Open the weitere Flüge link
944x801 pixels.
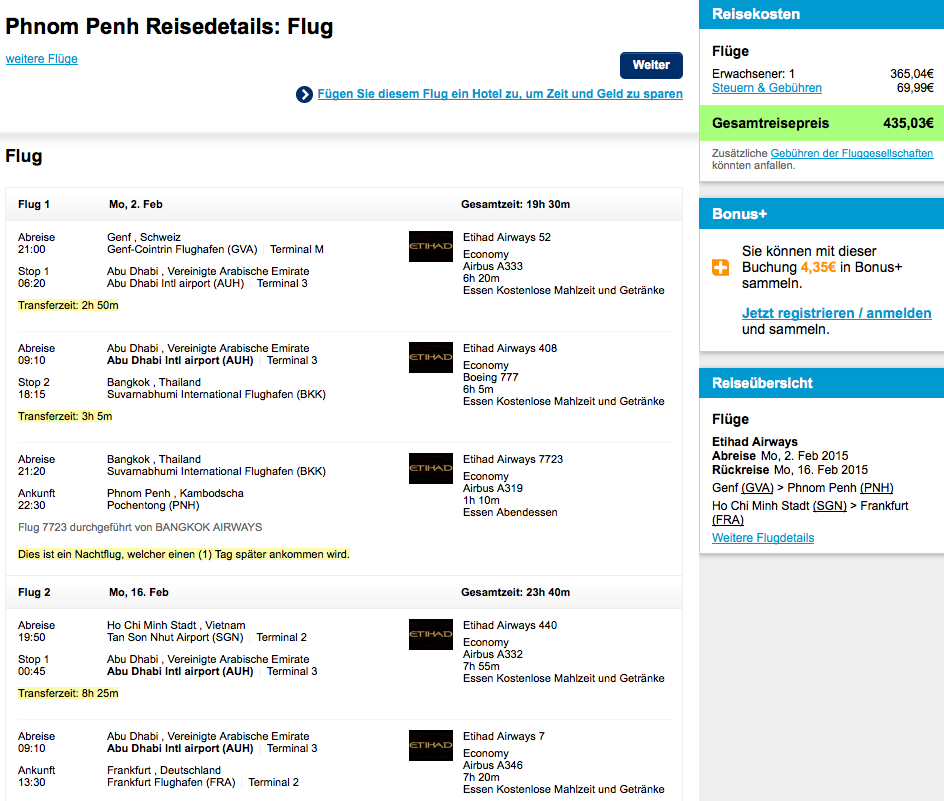42,59
